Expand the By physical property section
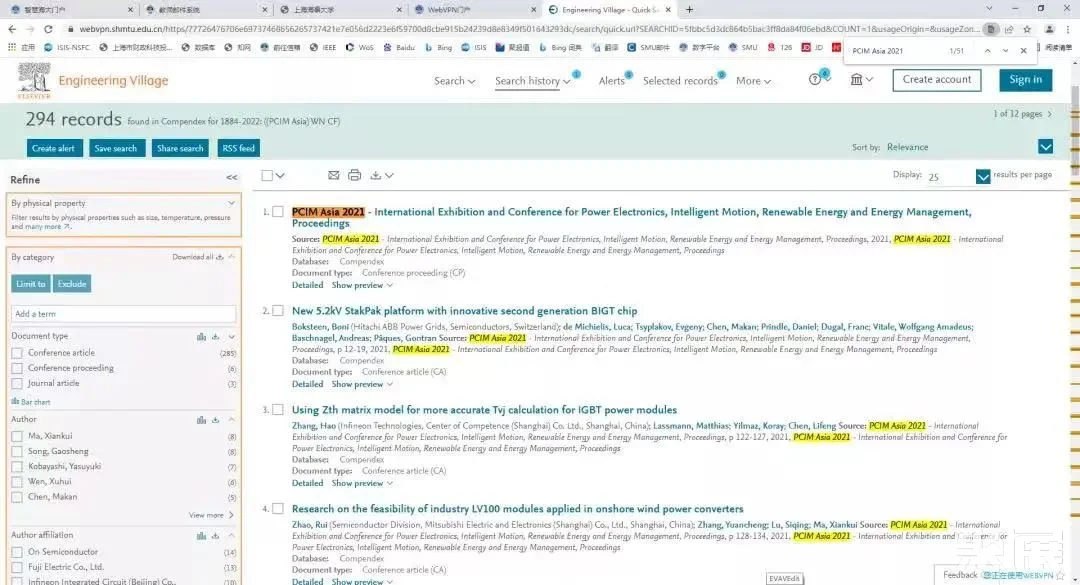Viewport: 1080px width, 585px height. point(231,203)
